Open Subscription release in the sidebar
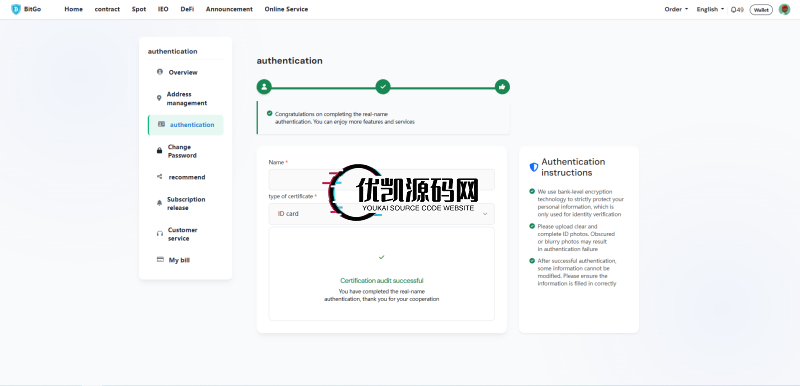The width and height of the screenshot is (800, 386). pyautogui.click(x=186, y=203)
